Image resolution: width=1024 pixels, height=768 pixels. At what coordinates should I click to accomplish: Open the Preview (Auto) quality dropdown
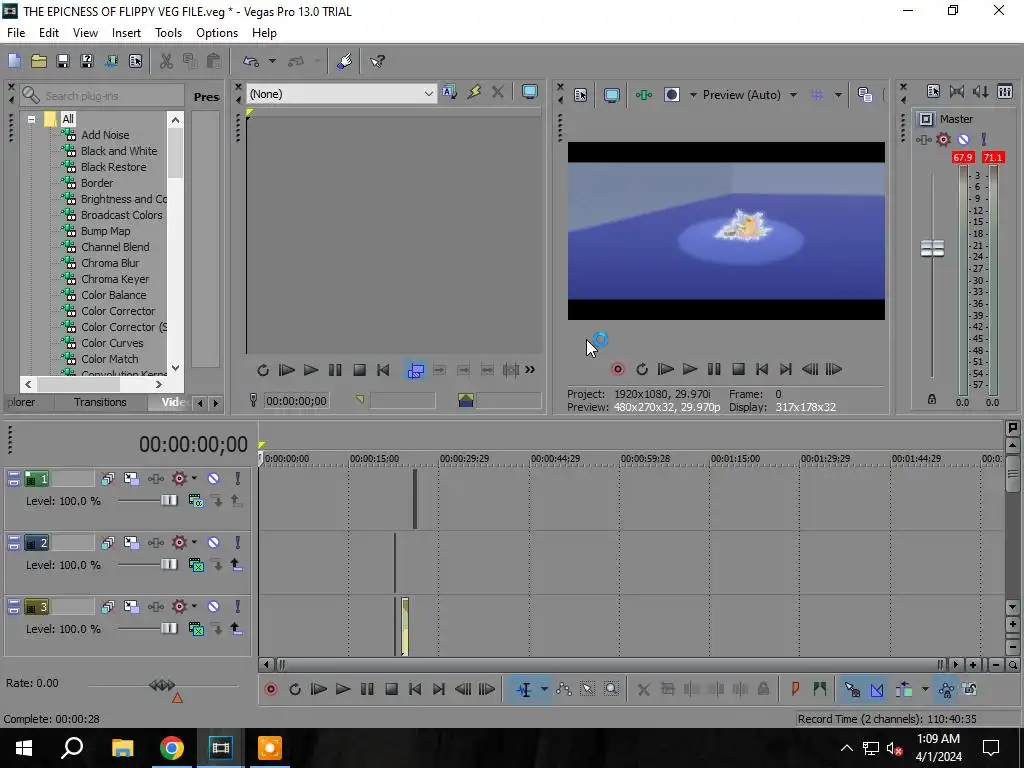(x=793, y=95)
